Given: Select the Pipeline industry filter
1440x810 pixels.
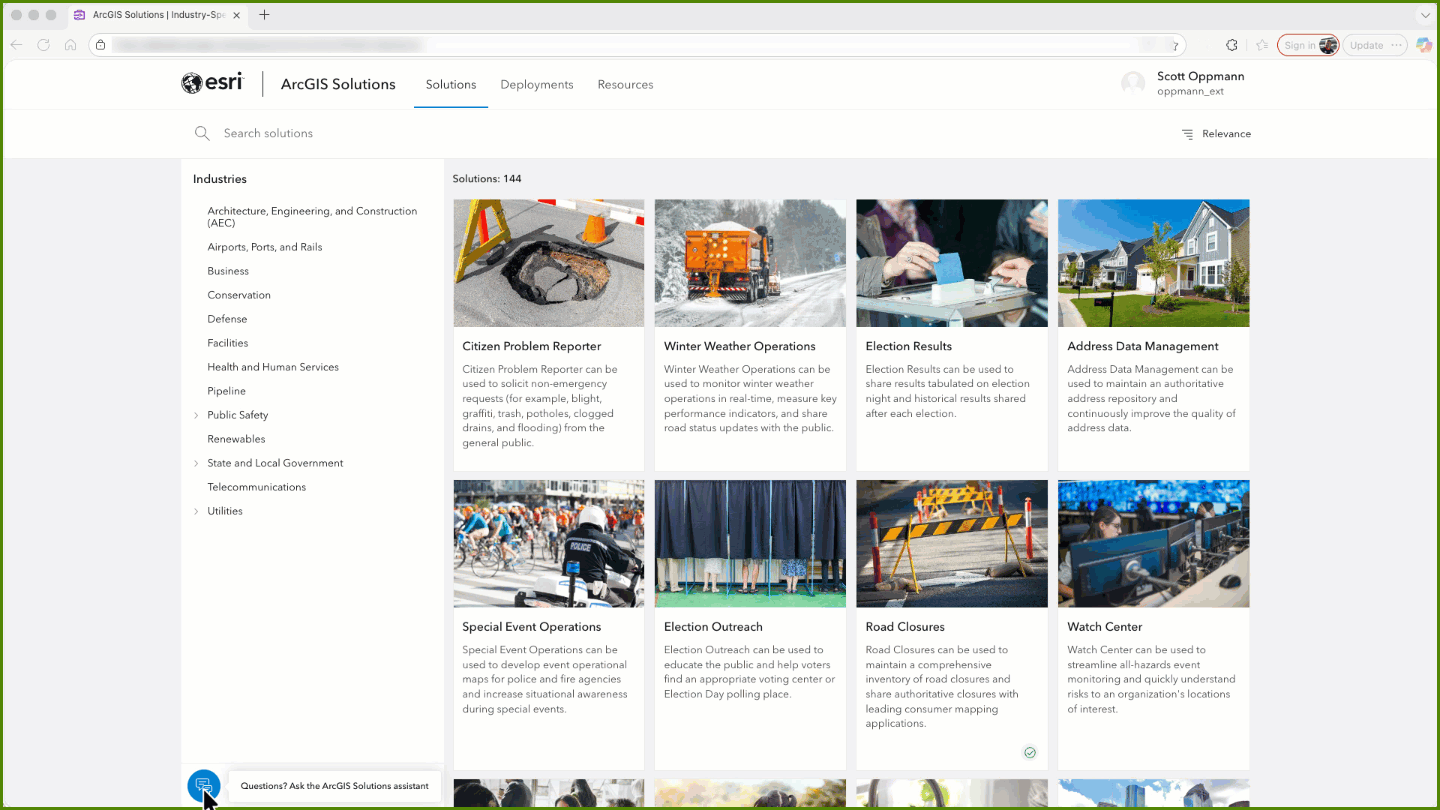Looking at the screenshot, I should point(226,391).
